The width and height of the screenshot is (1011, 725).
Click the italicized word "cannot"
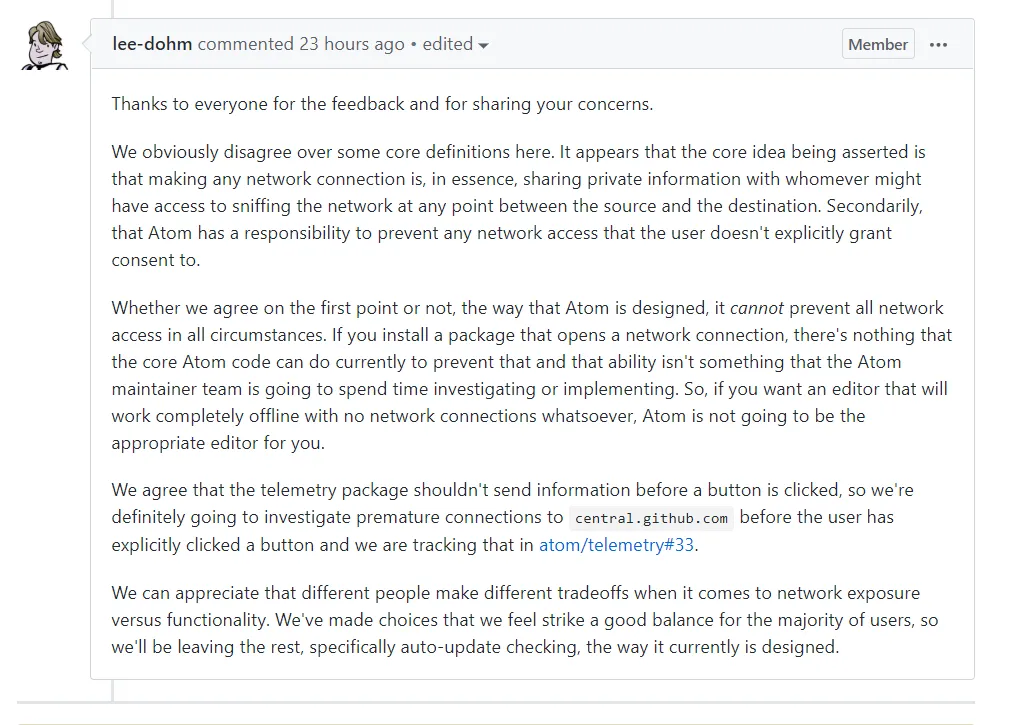pyautogui.click(x=756, y=308)
